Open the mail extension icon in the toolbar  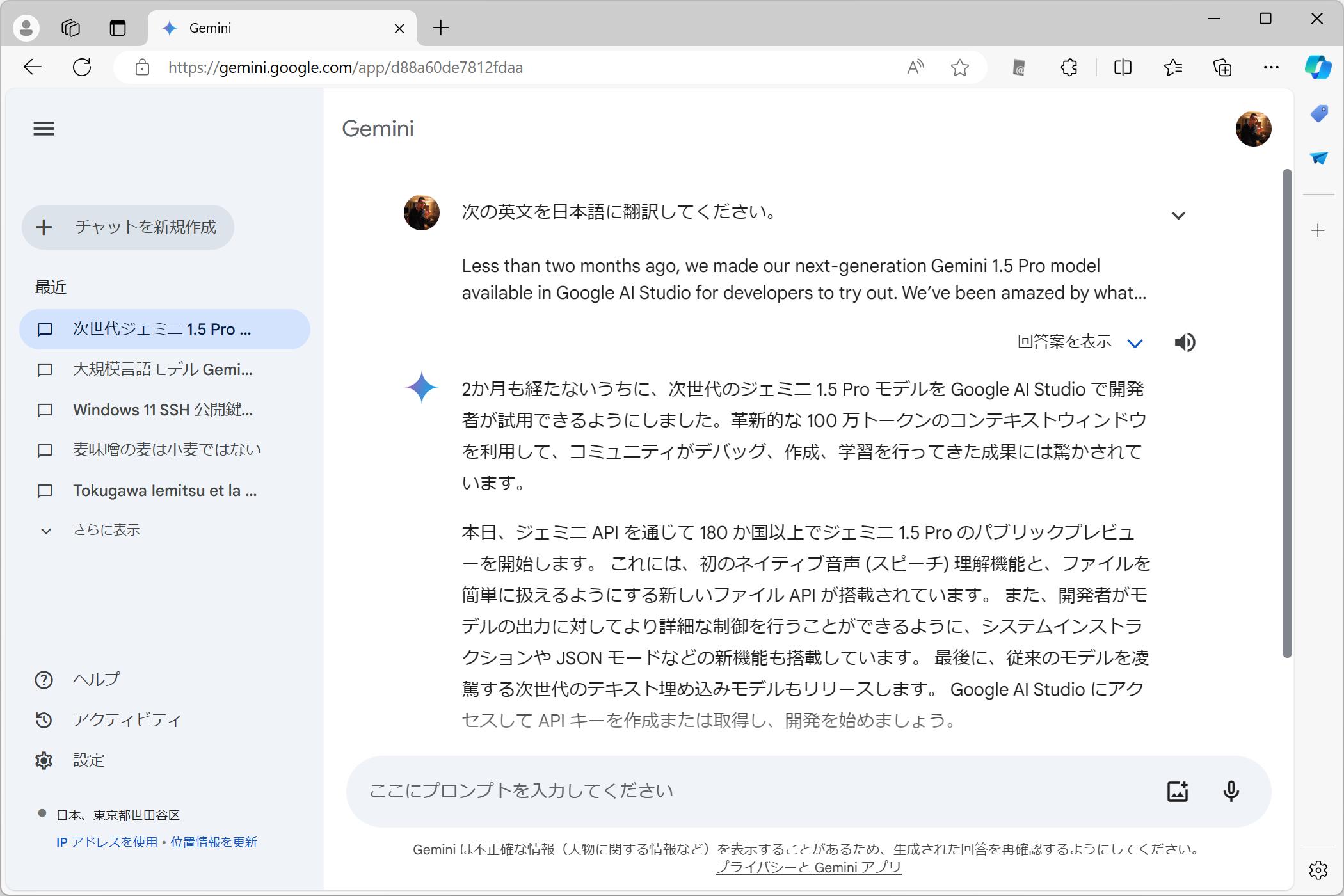click(1019, 67)
